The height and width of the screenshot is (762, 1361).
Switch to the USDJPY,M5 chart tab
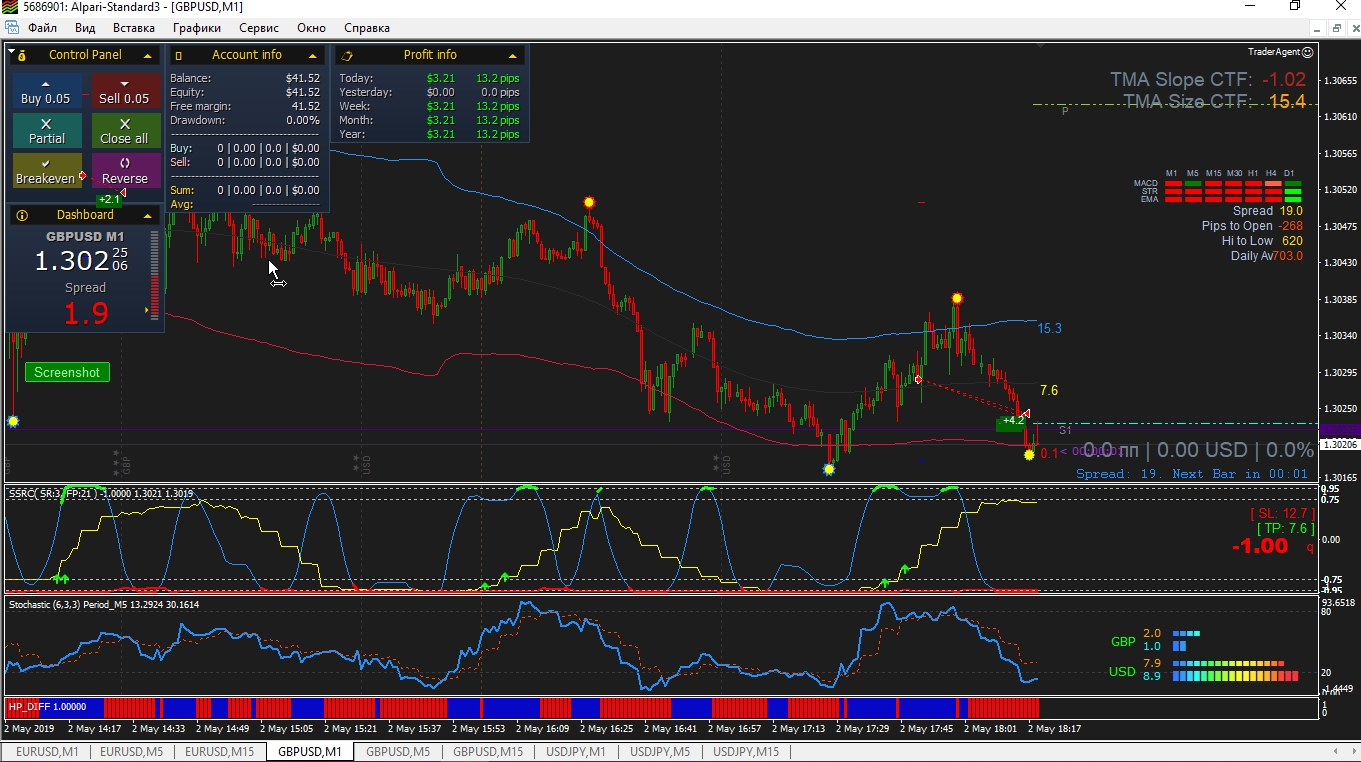click(x=660, y=752)
